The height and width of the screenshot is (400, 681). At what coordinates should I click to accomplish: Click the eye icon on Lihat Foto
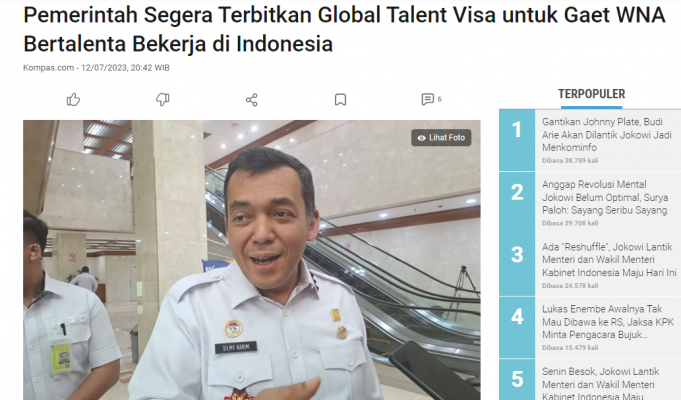(421, 138)
